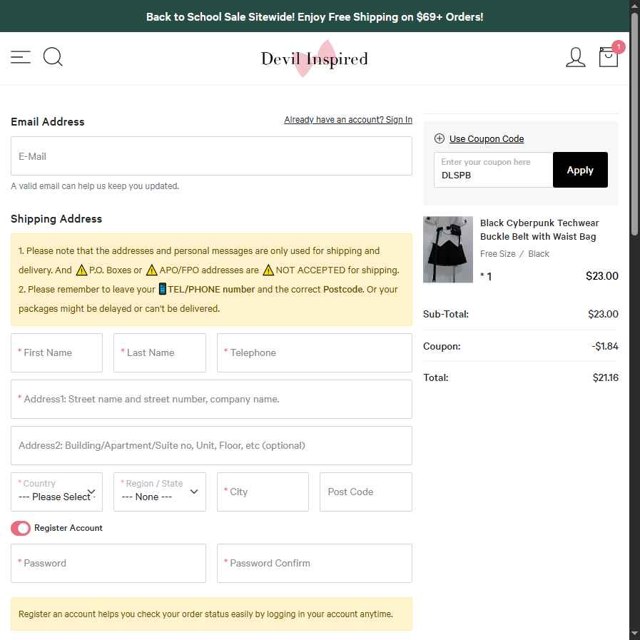
Task: Focus the Password Confirm field
Action: point(314,563)
